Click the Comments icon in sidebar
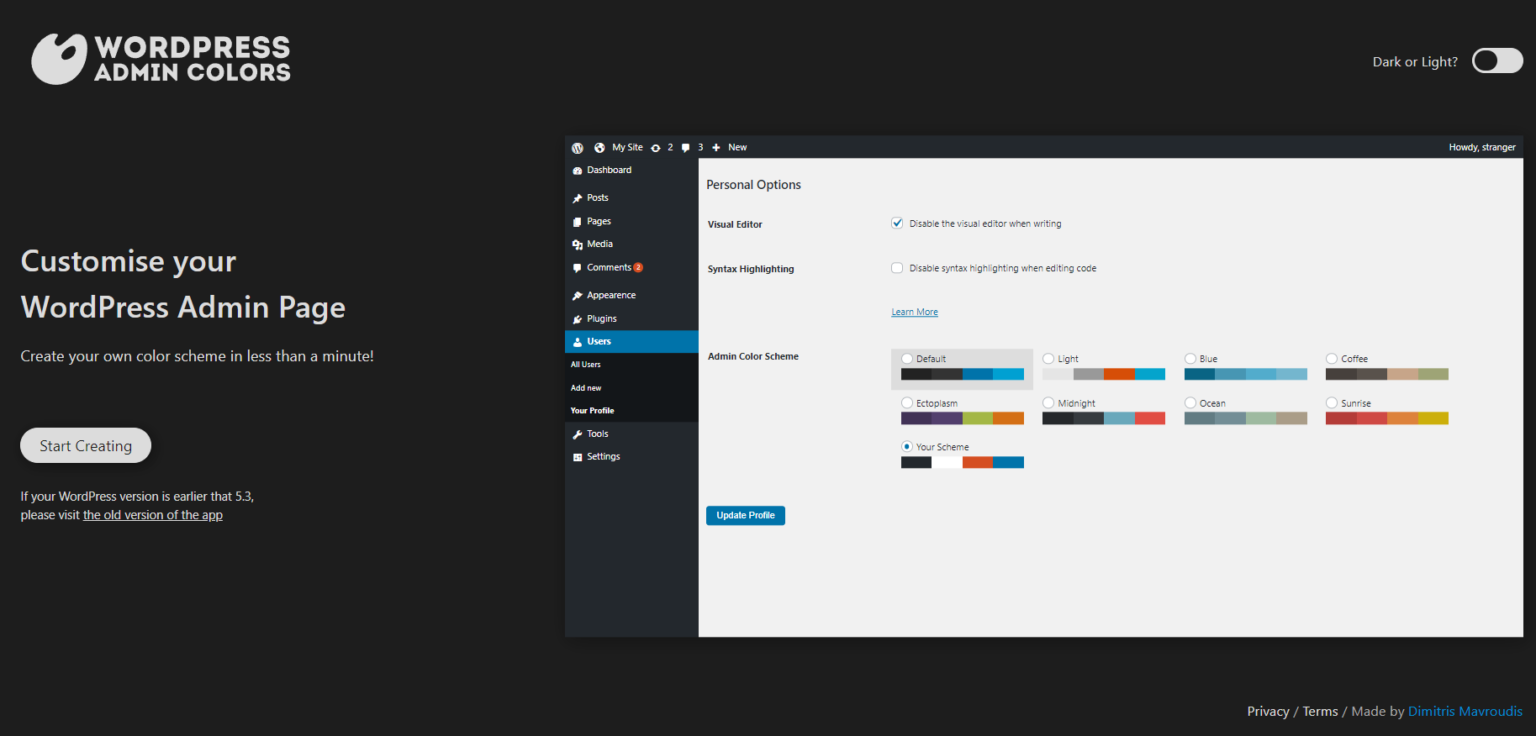 [x=577, y=268]
